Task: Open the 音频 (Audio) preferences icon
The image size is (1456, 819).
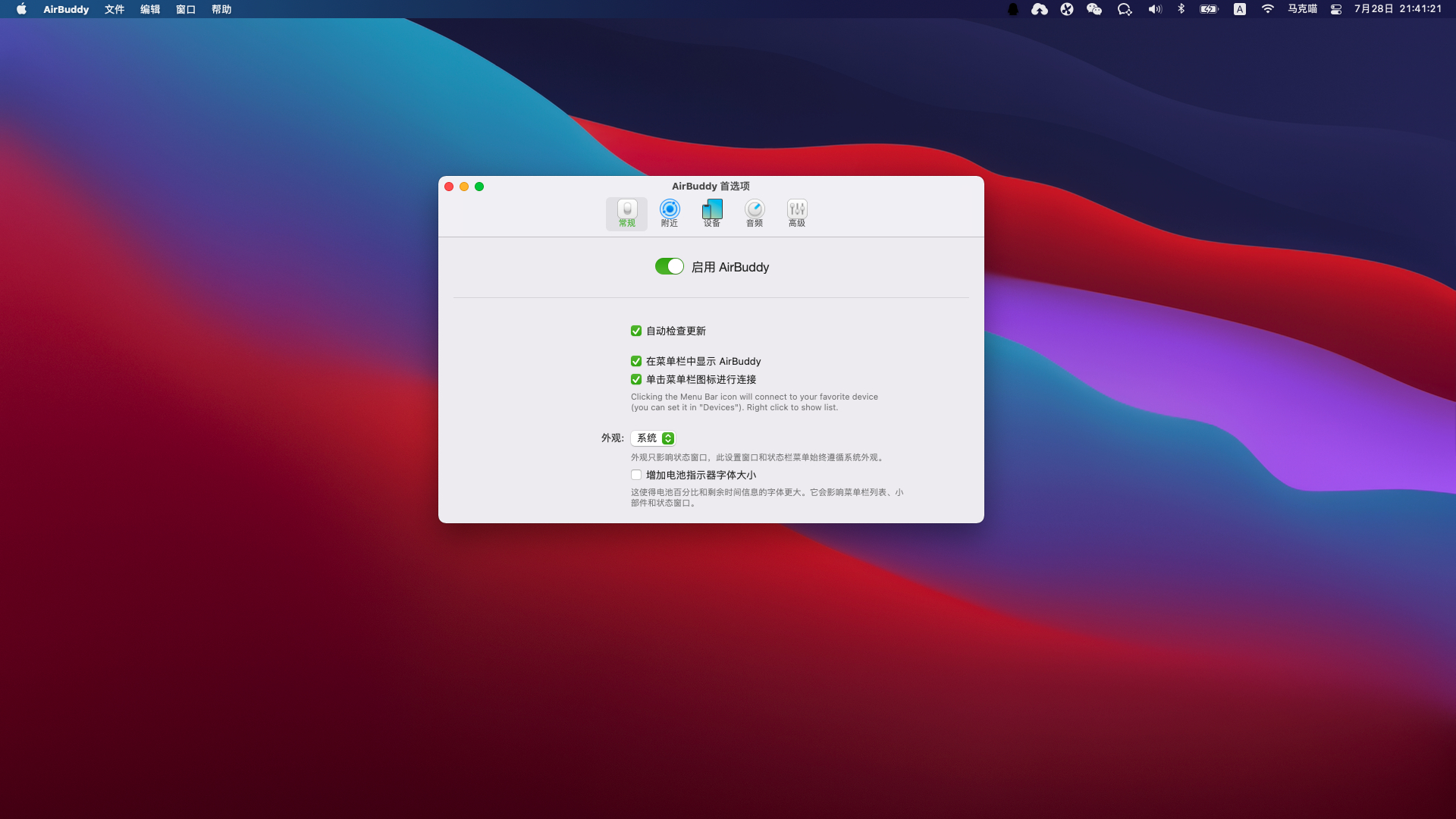Action: (x=754, y=212)
